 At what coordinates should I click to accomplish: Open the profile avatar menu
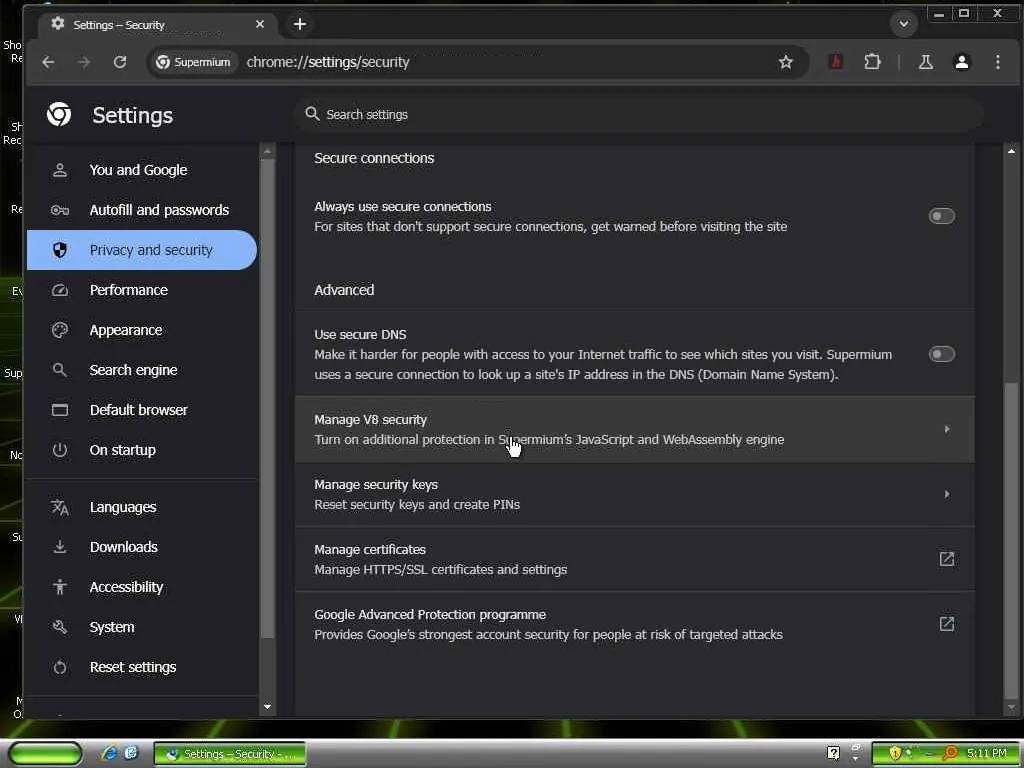tap(961, 62)
